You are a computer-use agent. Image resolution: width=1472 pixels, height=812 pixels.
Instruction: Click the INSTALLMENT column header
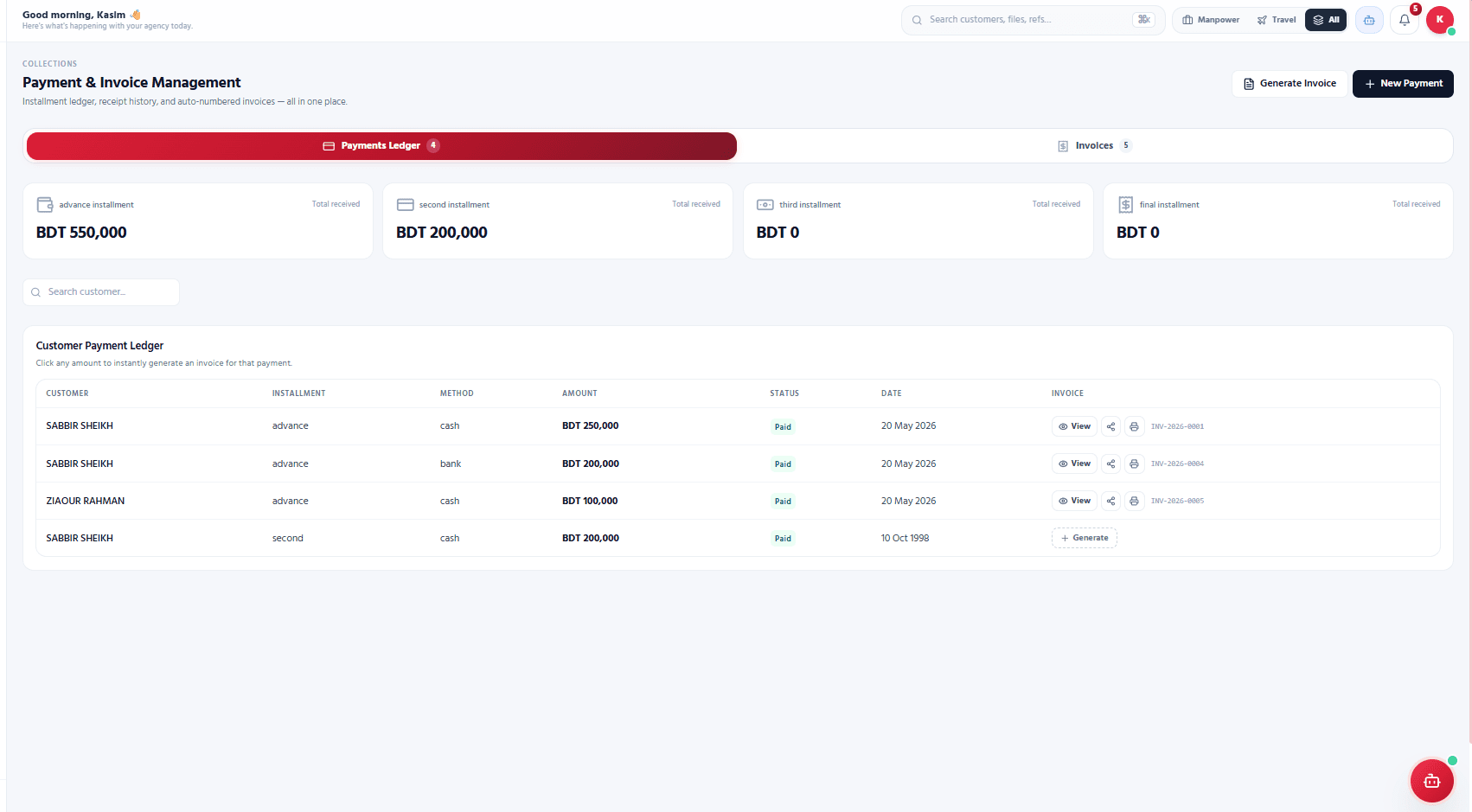(299, 393)
